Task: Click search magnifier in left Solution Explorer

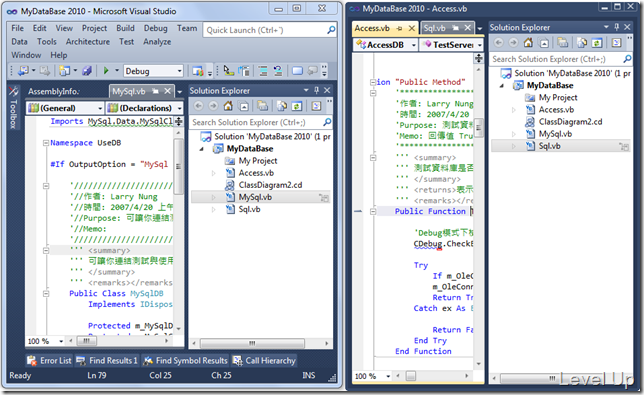Action: coord(327,122)
